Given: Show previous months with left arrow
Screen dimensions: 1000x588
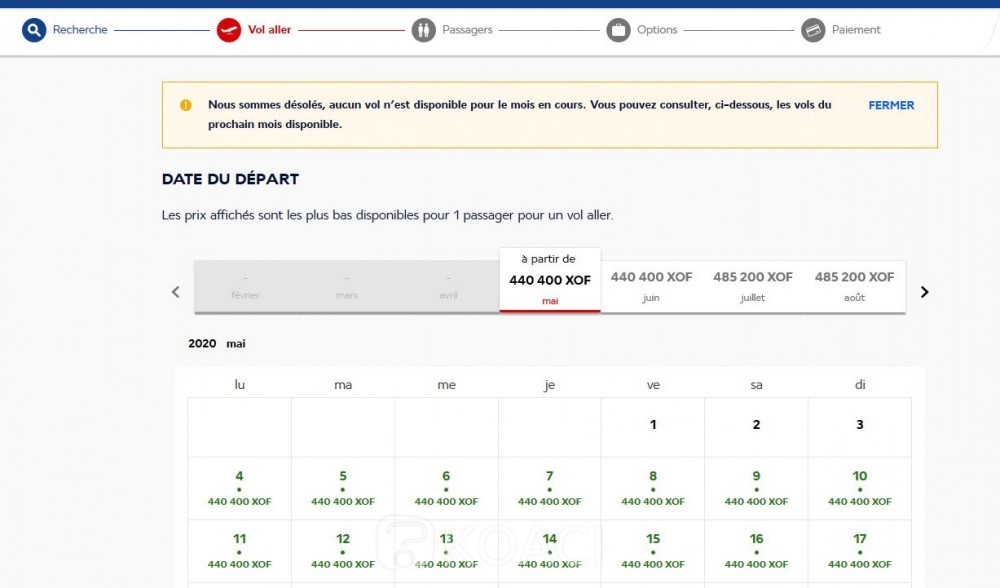Looking at the screenshot, I should tap(176, 292).
